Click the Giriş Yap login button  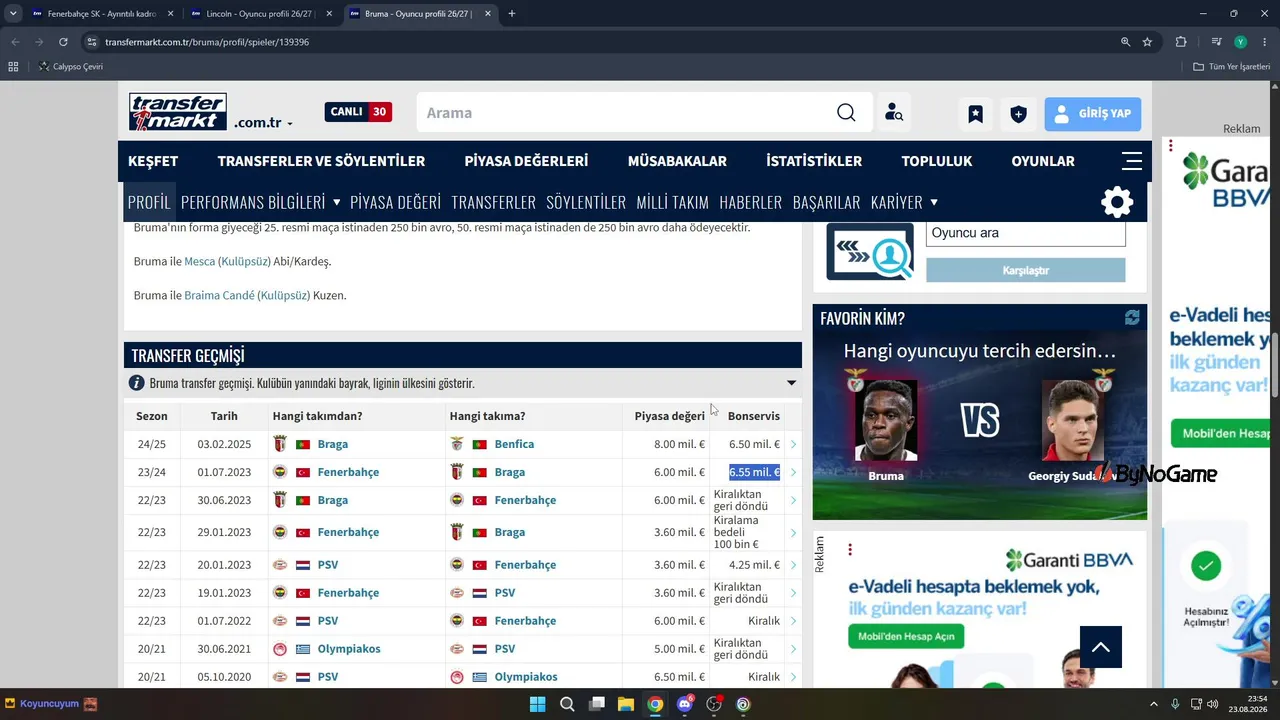1093,114
